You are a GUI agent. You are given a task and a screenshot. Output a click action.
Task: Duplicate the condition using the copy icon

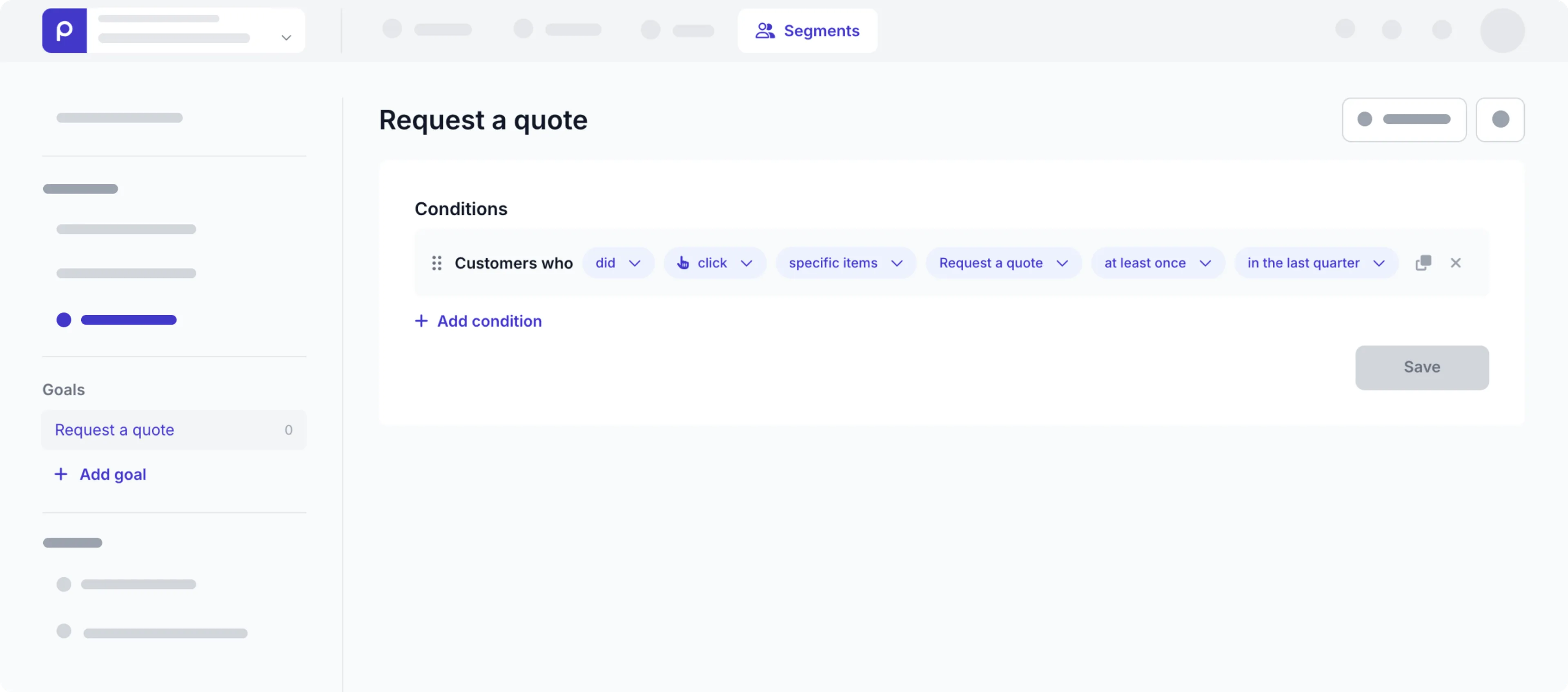click(1424, 263)
